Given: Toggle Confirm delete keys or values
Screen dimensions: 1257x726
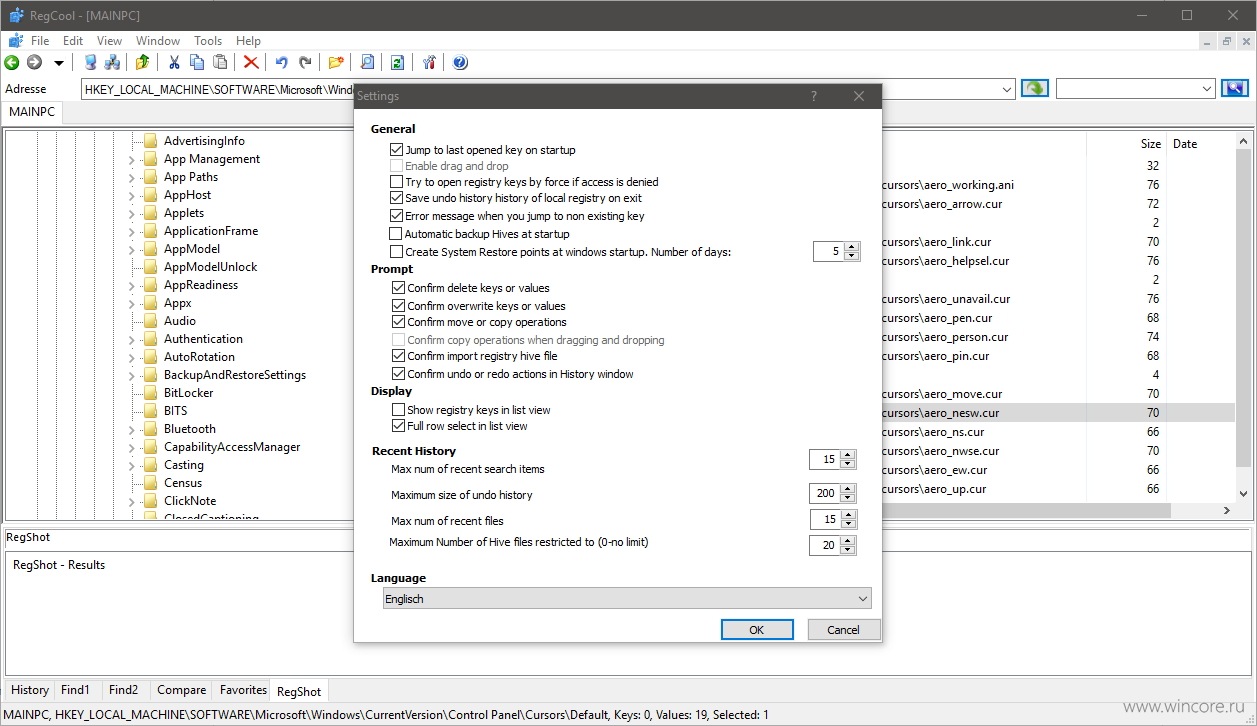Looking at the screenshot, I should (399, 288).
